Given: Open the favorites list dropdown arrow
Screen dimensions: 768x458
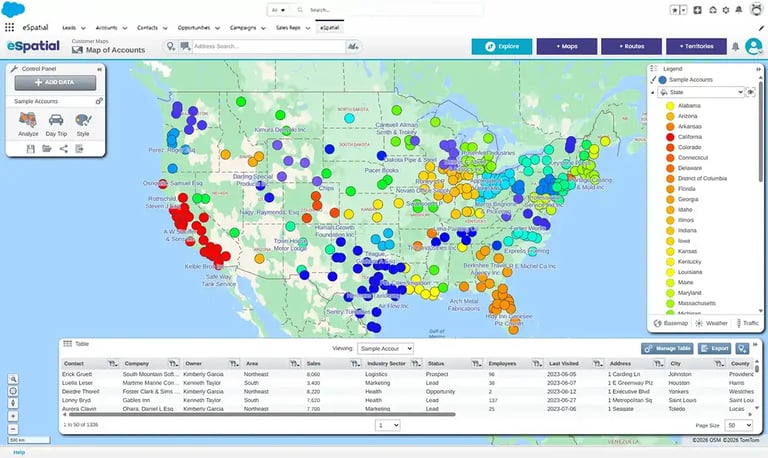Looking at the screenshot, I should tap(684, 10).
